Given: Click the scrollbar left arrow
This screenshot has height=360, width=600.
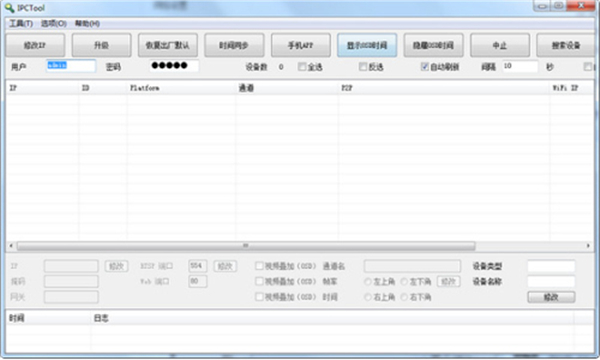Looking at the screenshot, I should [x=11, y=246].
